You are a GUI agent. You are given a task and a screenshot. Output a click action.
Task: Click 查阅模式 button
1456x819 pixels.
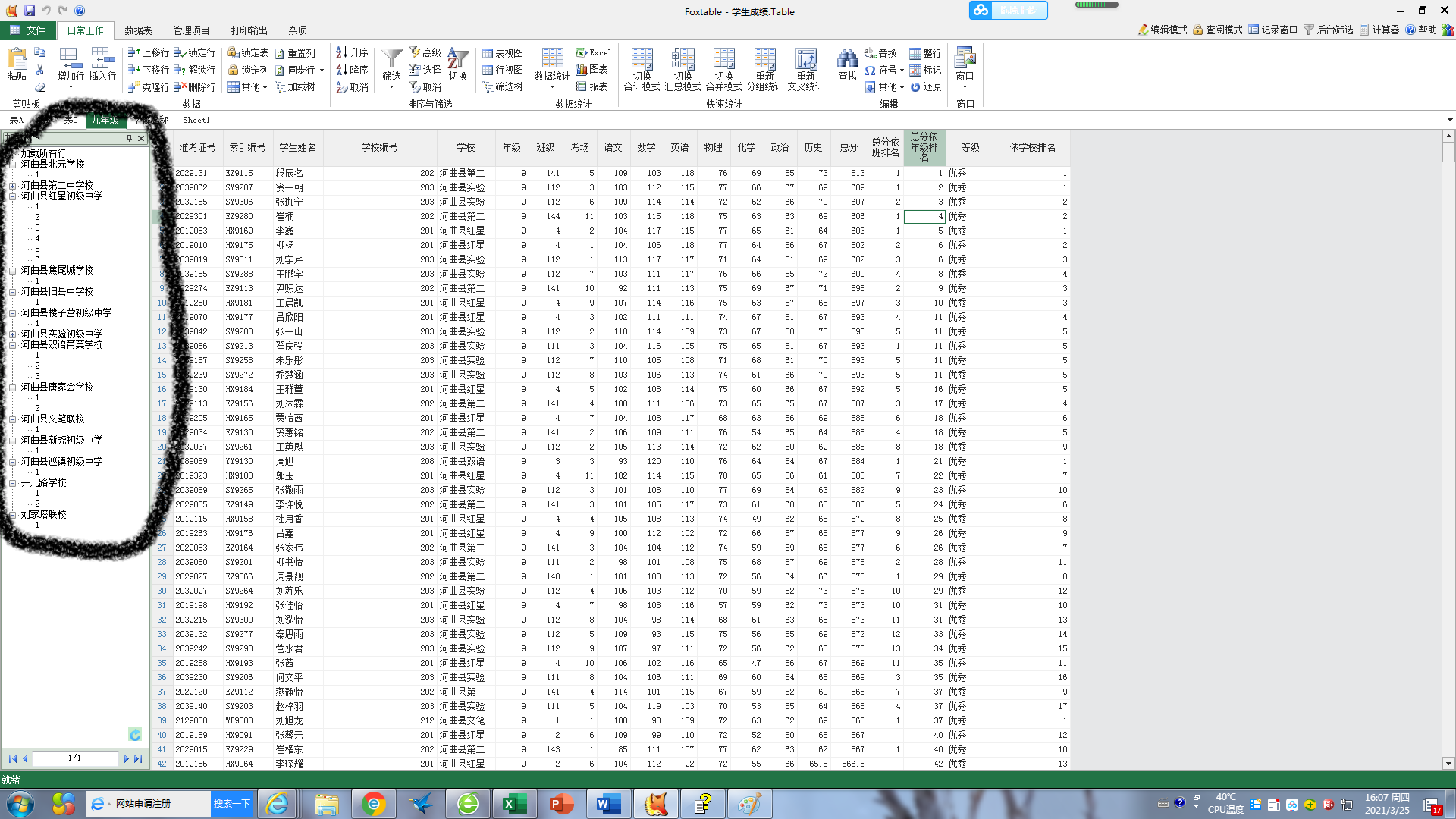pos(1218,30)
